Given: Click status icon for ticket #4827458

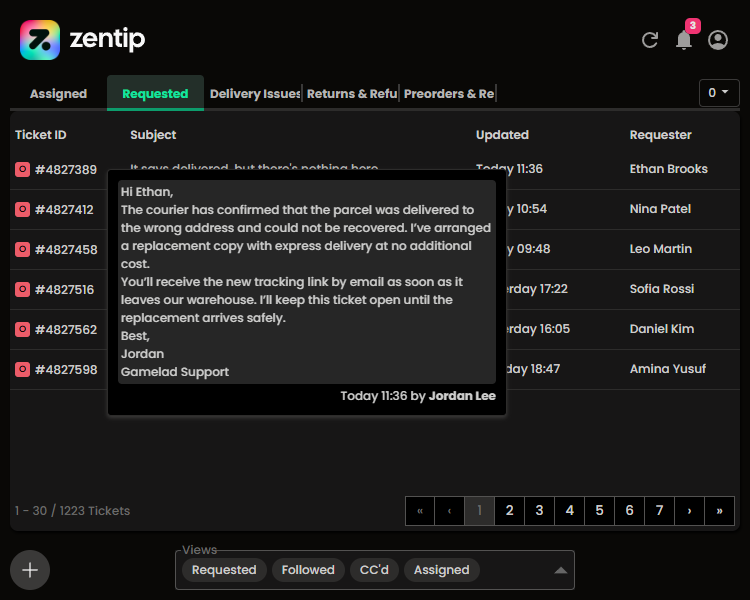Looking at the screenshot, I should (x=22, y=249).
